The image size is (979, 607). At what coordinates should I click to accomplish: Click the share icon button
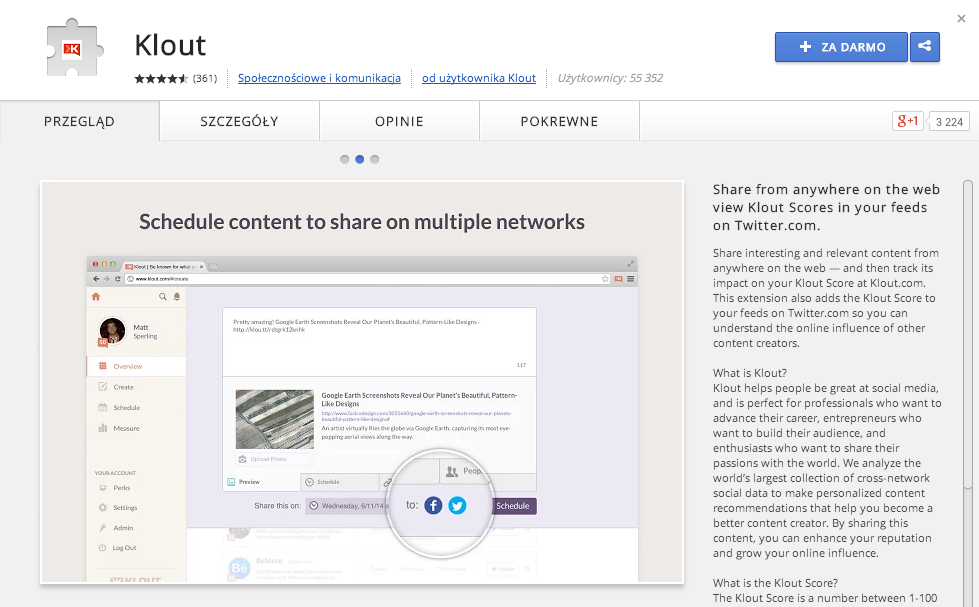pyautogui.click(x=925, y=47)
